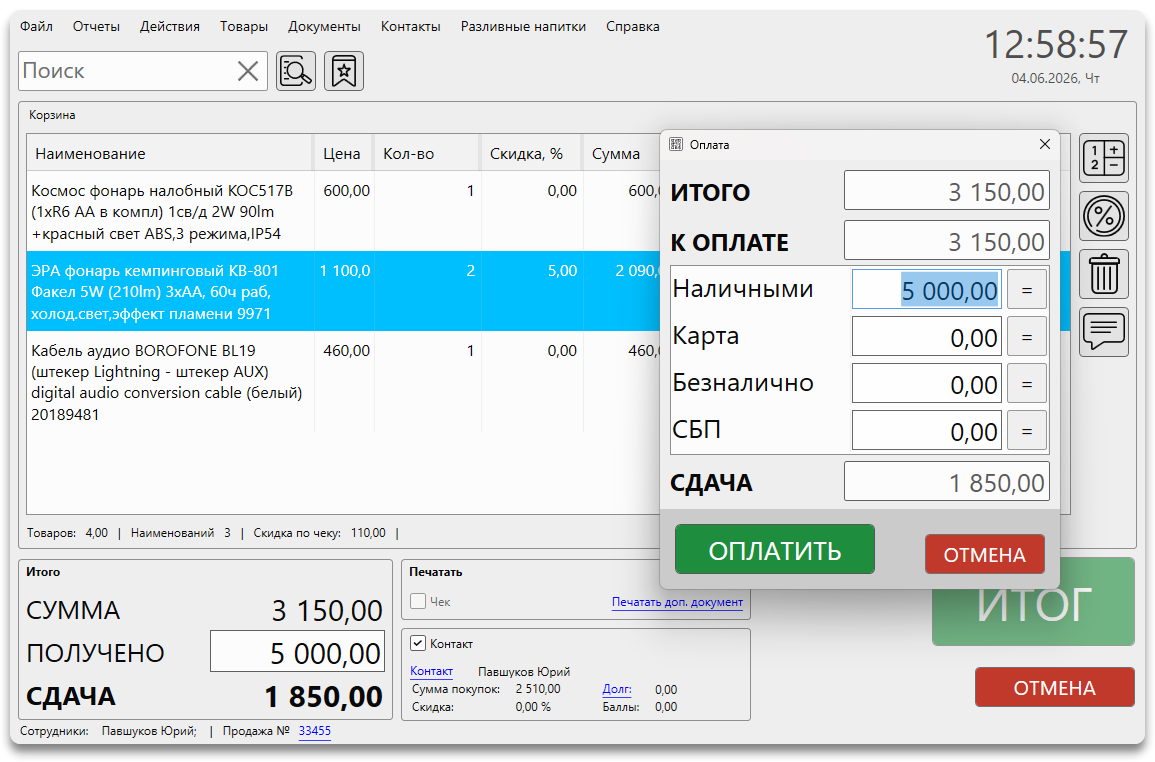Click the Безналично amount field

coord(927,384)
